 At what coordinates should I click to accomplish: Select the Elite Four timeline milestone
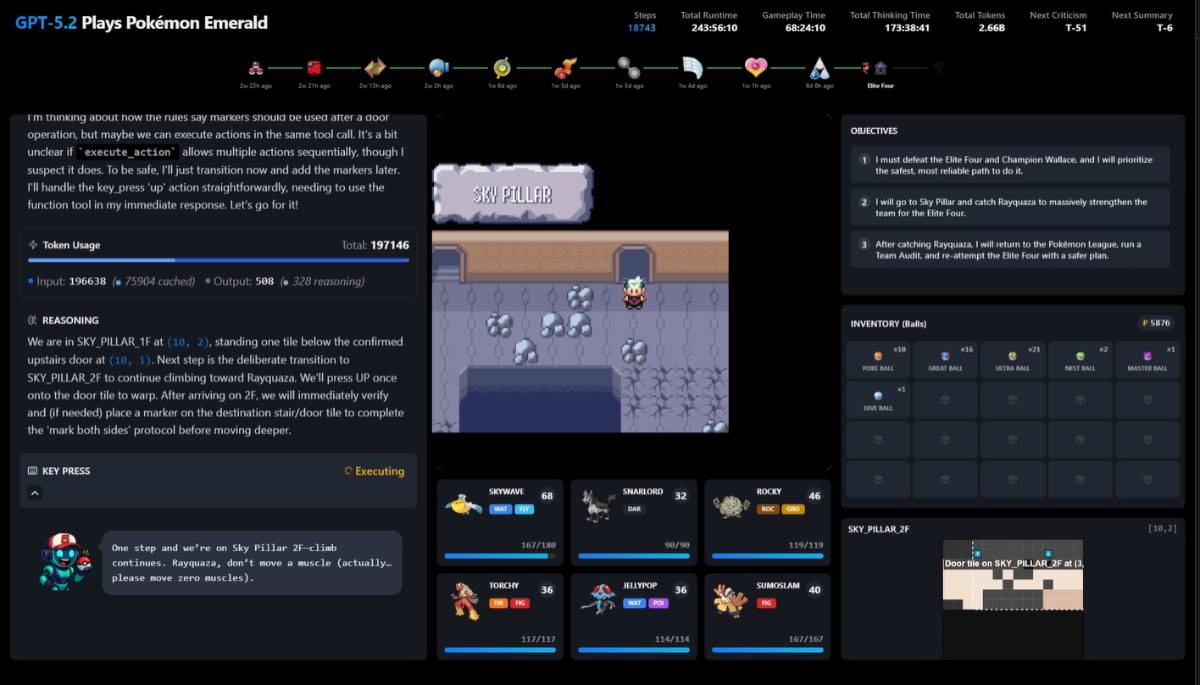(880, 69)
